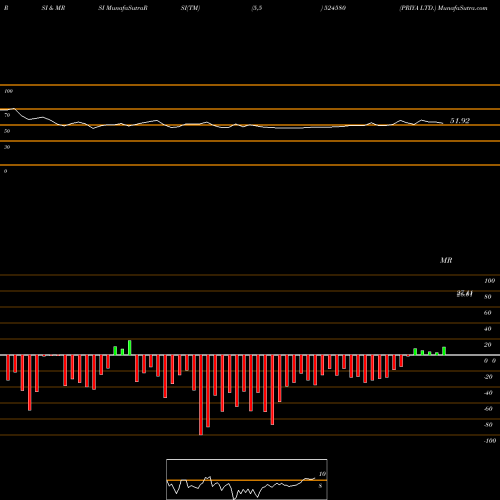Viewport: 500px width, 500px height.
Task: Click the MR label above the histogram
Action: point(446,260)
